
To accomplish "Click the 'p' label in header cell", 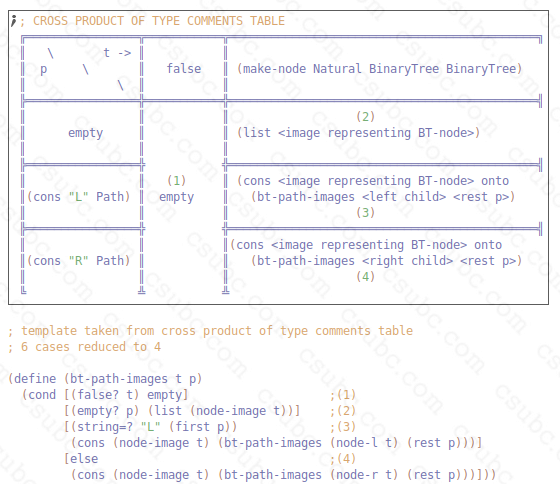I will [x=44, y=69].
